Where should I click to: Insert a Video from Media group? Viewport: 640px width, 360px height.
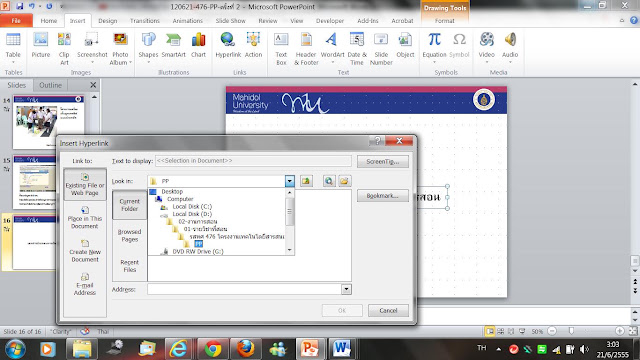coord(487,48)
